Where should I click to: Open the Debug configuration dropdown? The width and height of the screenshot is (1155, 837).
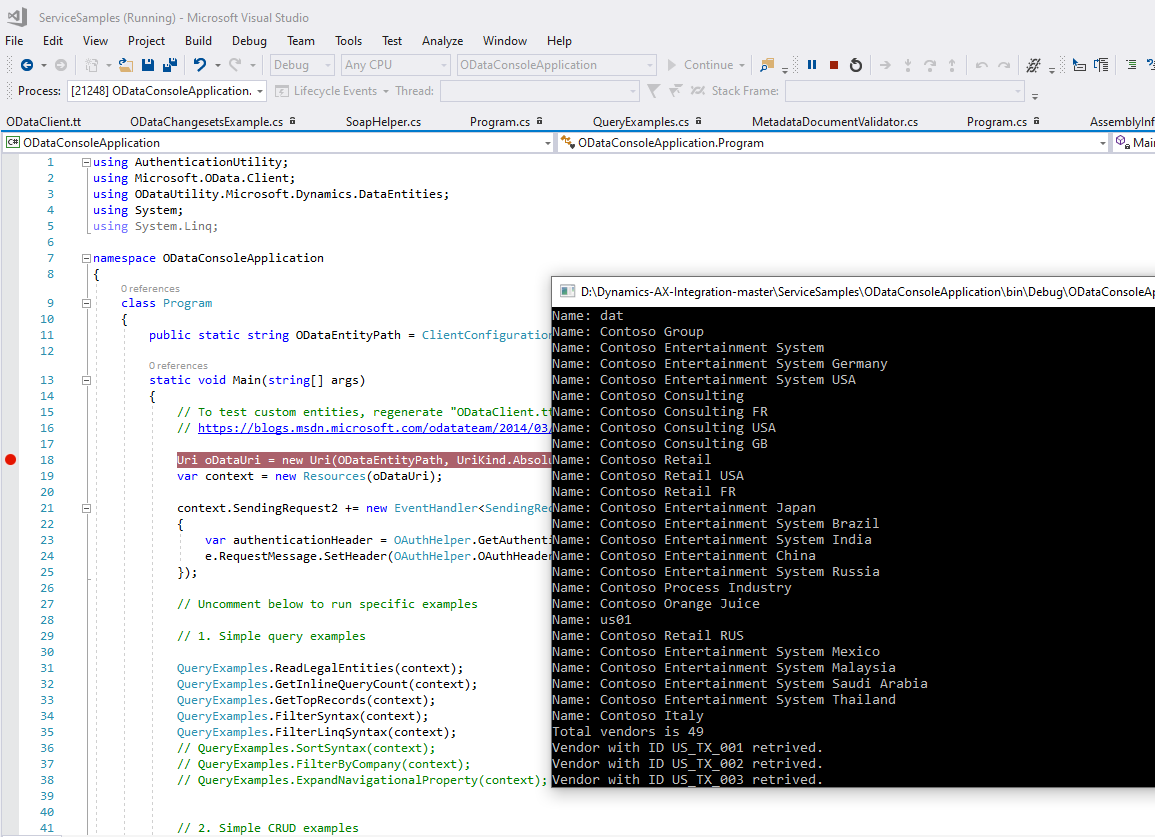303,65
